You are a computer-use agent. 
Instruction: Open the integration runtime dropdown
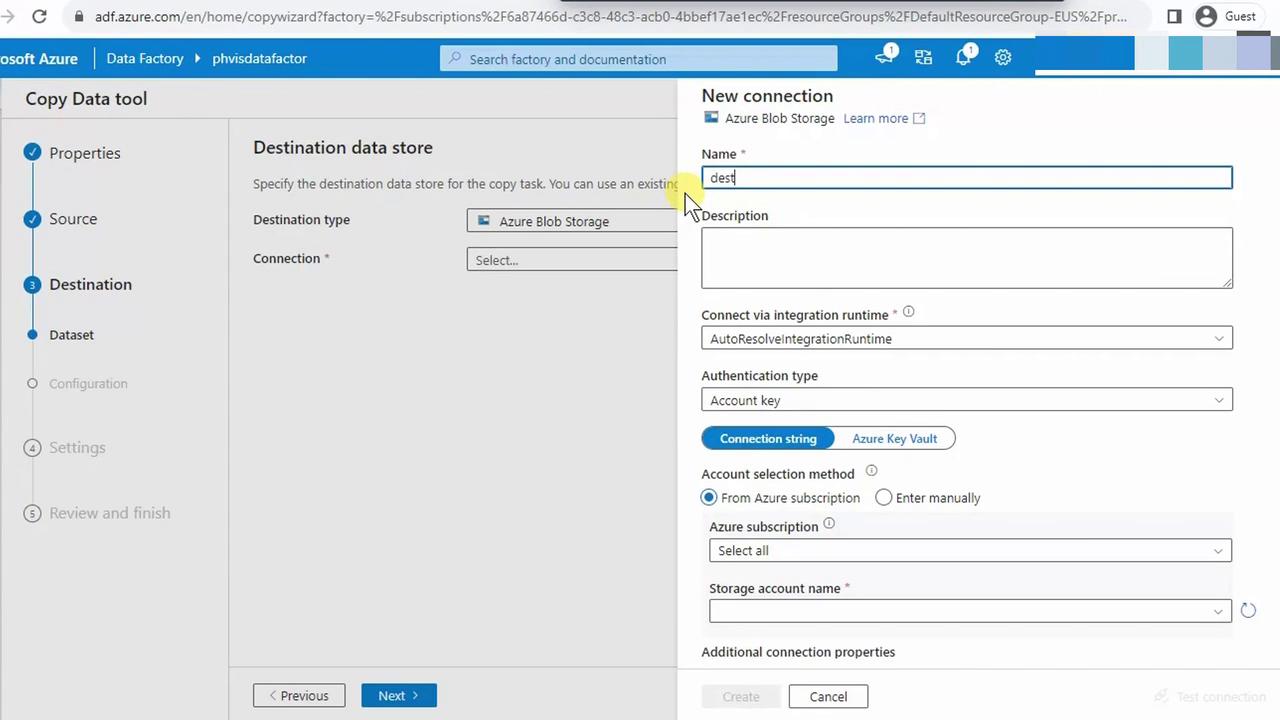967,338
